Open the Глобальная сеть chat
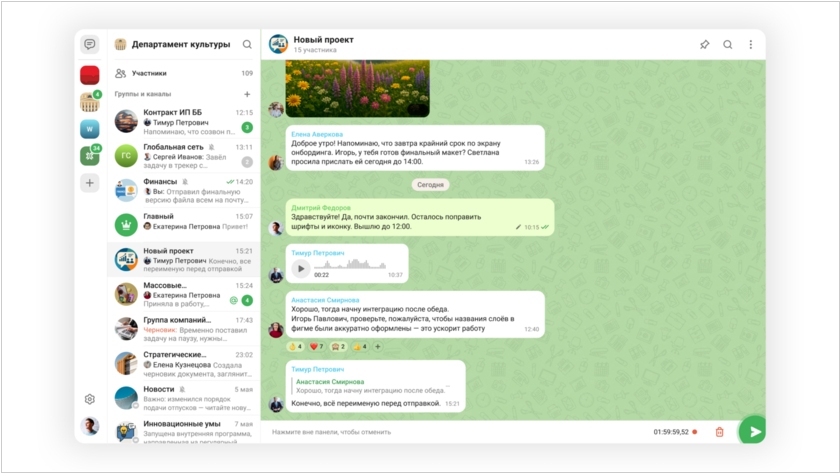 point(183,156)
